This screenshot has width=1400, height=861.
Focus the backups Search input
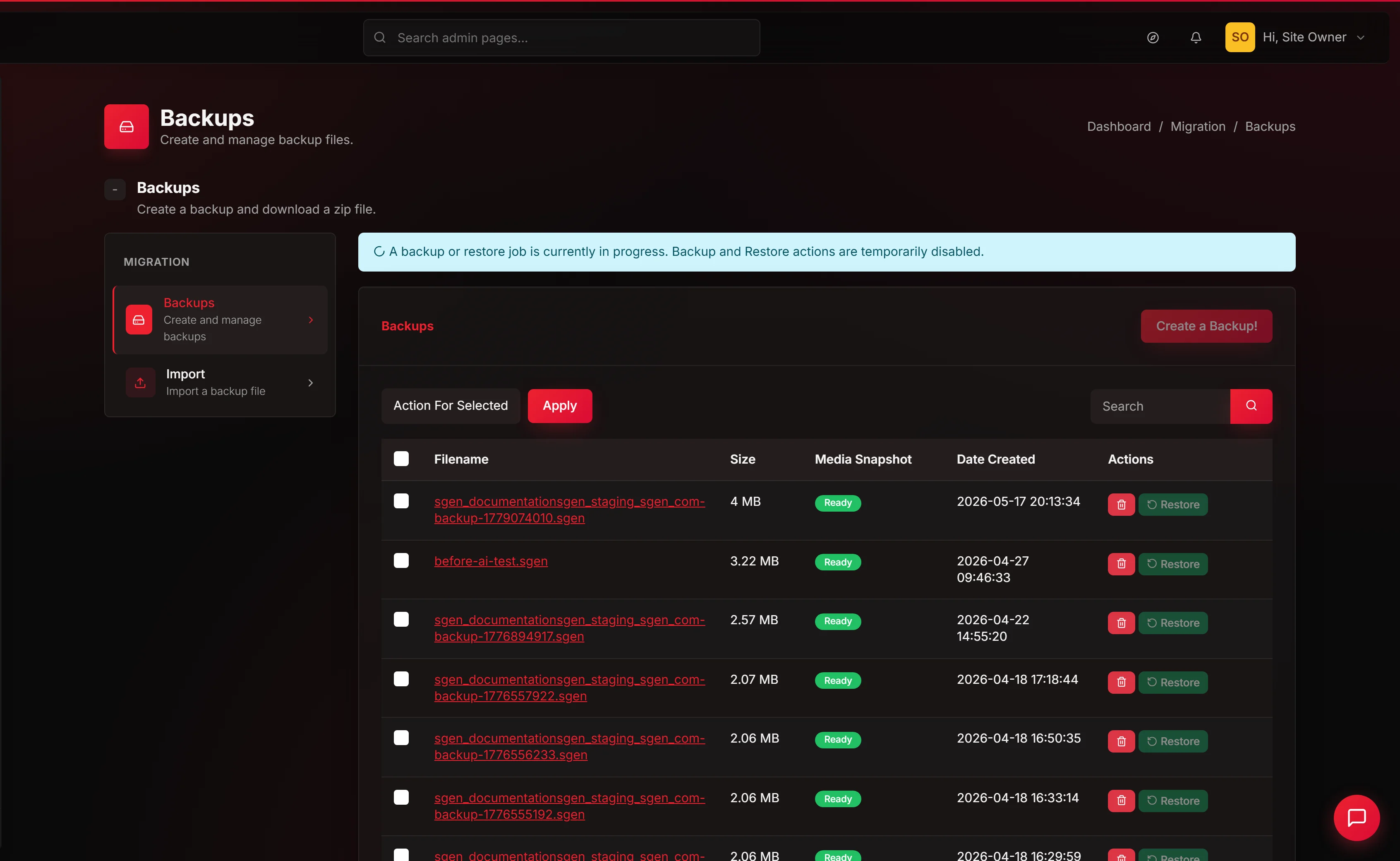point(1160,406)
